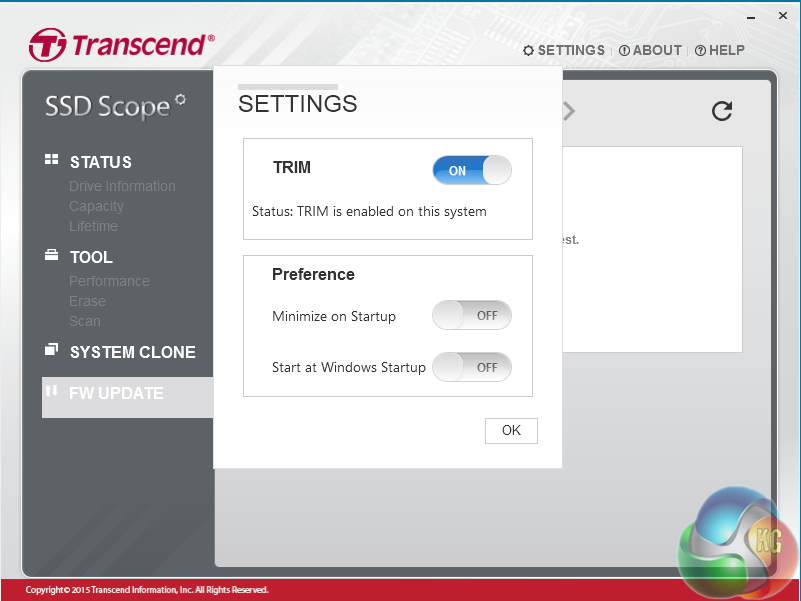Click the FW UPDATE arrows icon
The height and width of the screenshot is (601, 801).
(x=51, y=391)
